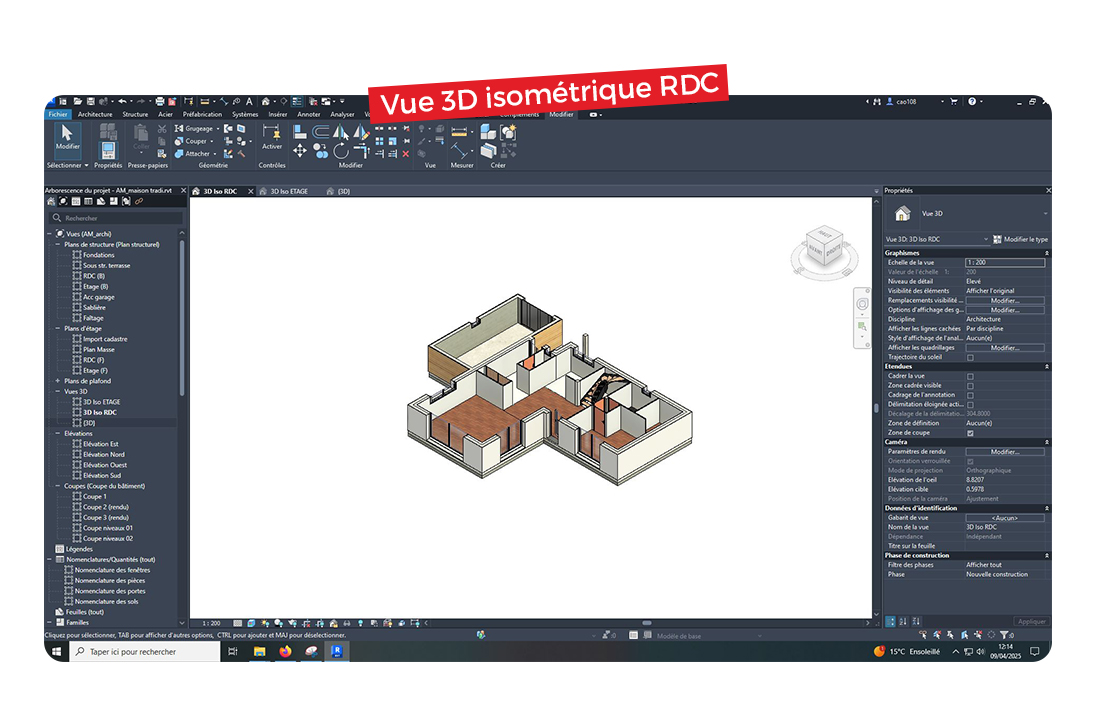Select the Rotate circular arrow tool

coord(341,150)
